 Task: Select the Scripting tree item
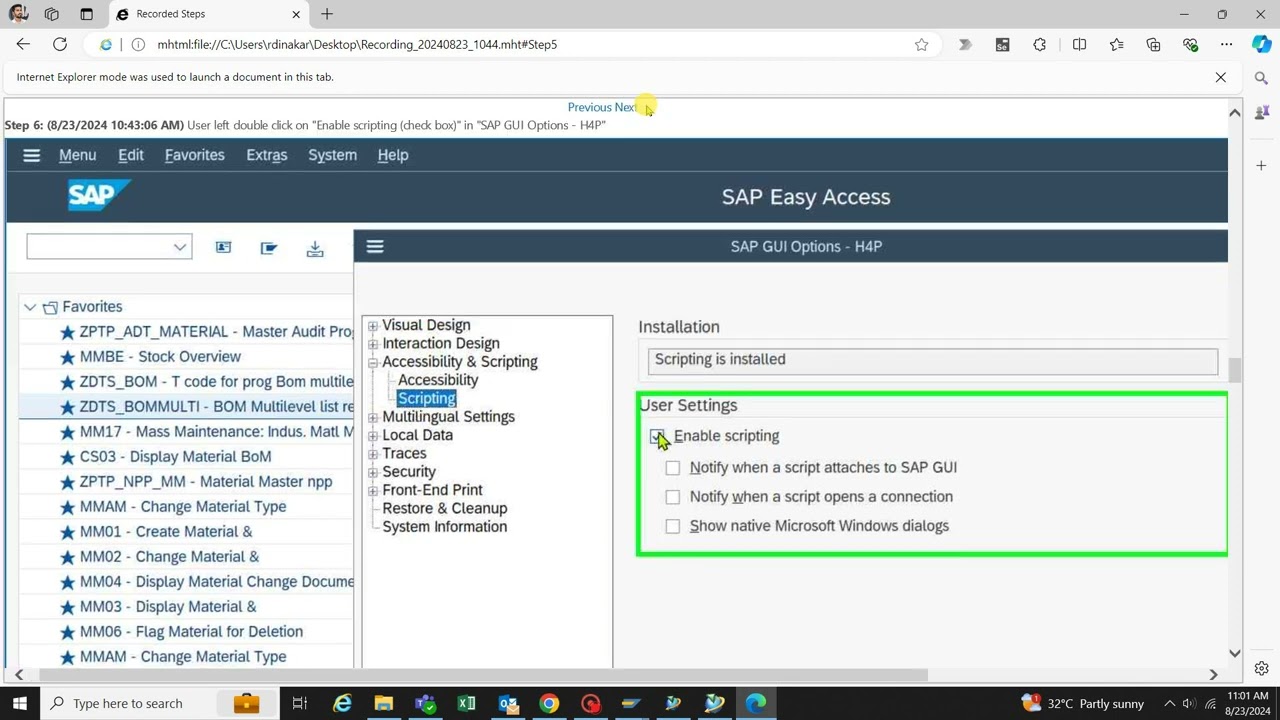click(x=427, y=398)
